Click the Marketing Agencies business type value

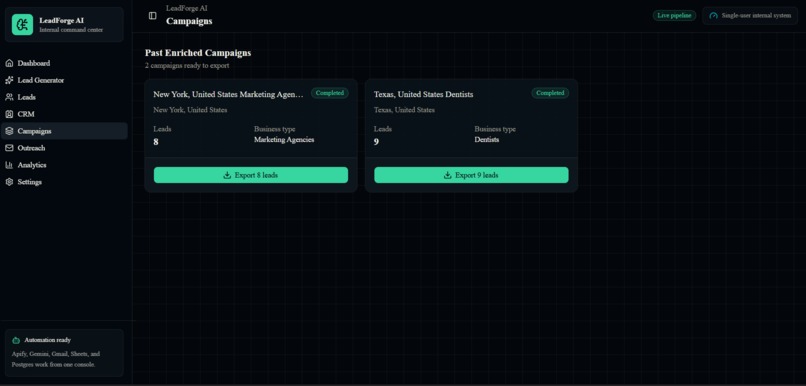click(x=284, y=140)
